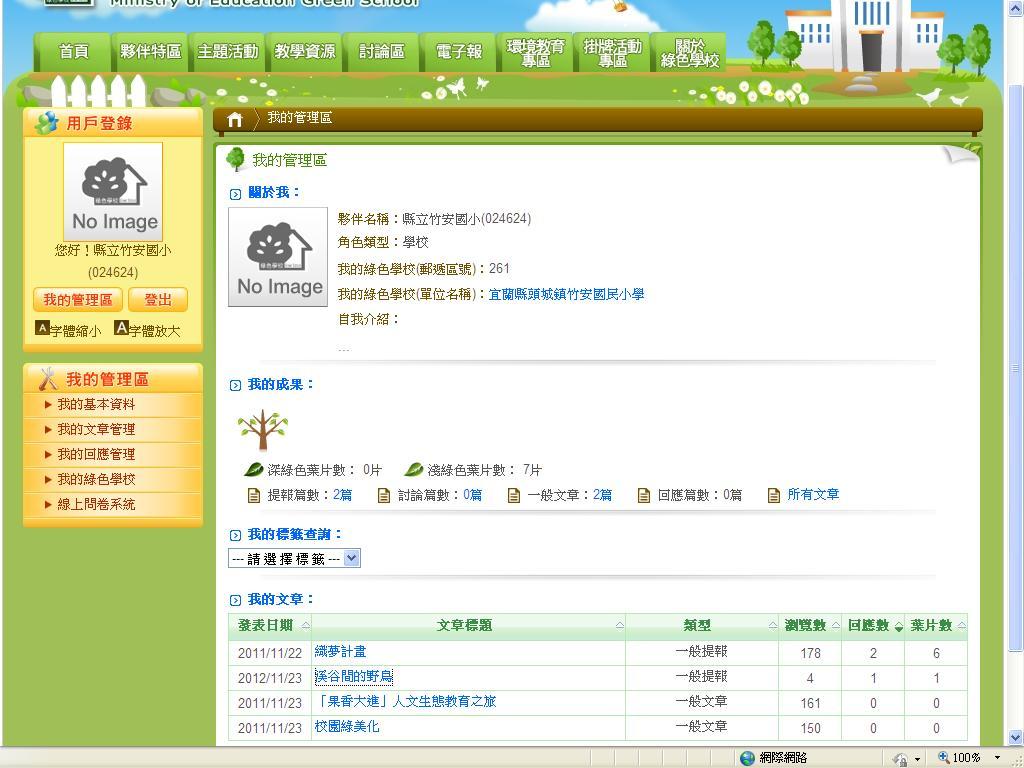Open the 教學資源 navigation tab
The height and width of the screenshot is (768, 1024).
pos(305,52)
